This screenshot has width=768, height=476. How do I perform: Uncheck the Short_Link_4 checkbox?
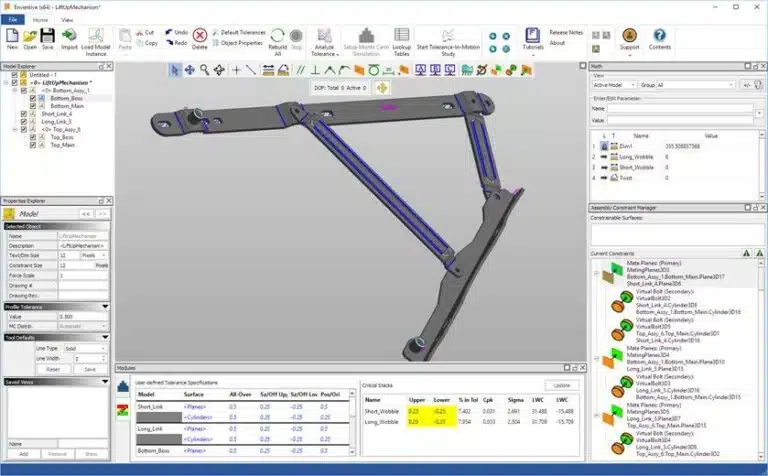click(23, 114)
